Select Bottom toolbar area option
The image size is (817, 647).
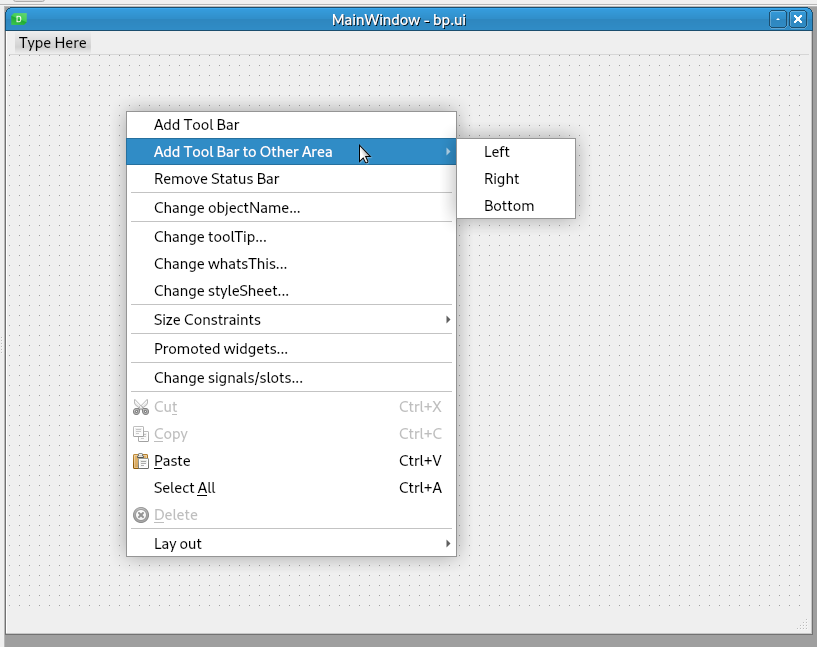509,206
